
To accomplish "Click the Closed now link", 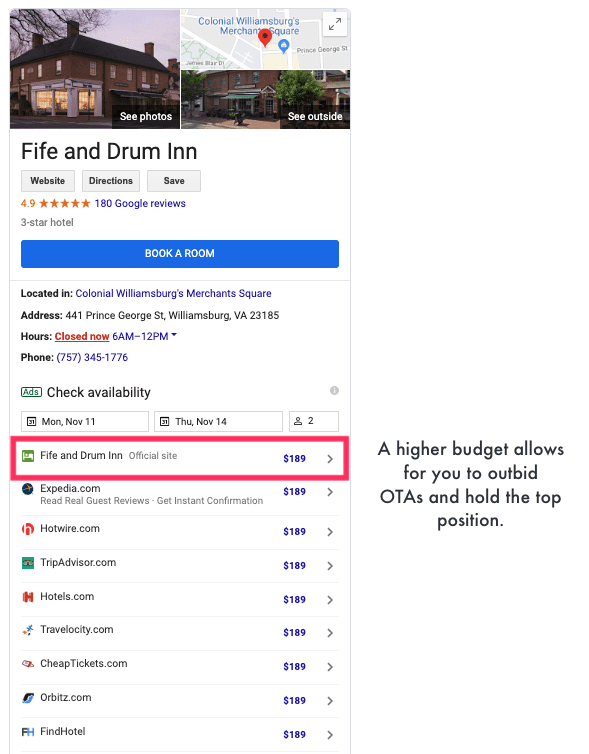I will [82, 337].
